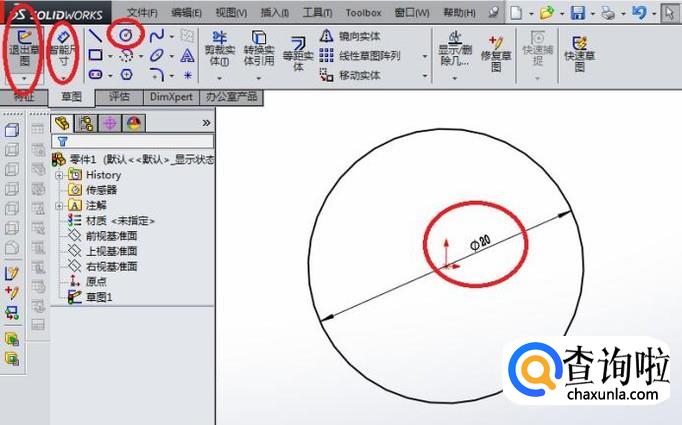Click the Save floppy disk icon
Viewport: 682px width, 425px height.
point(578,13)
